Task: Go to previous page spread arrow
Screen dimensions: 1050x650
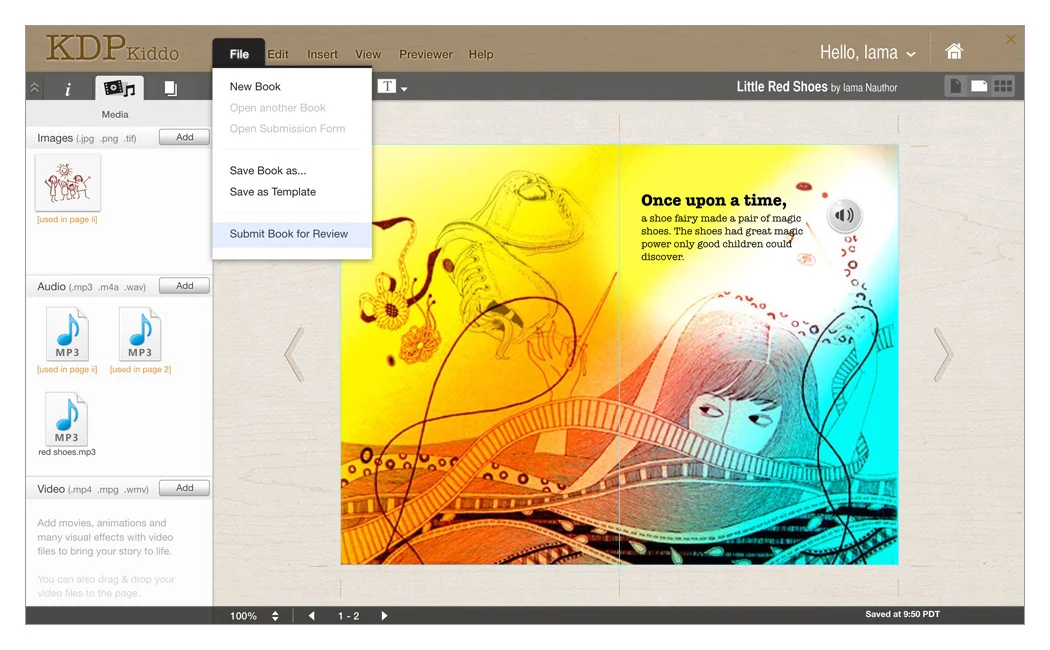Action: tap(294, 354)
